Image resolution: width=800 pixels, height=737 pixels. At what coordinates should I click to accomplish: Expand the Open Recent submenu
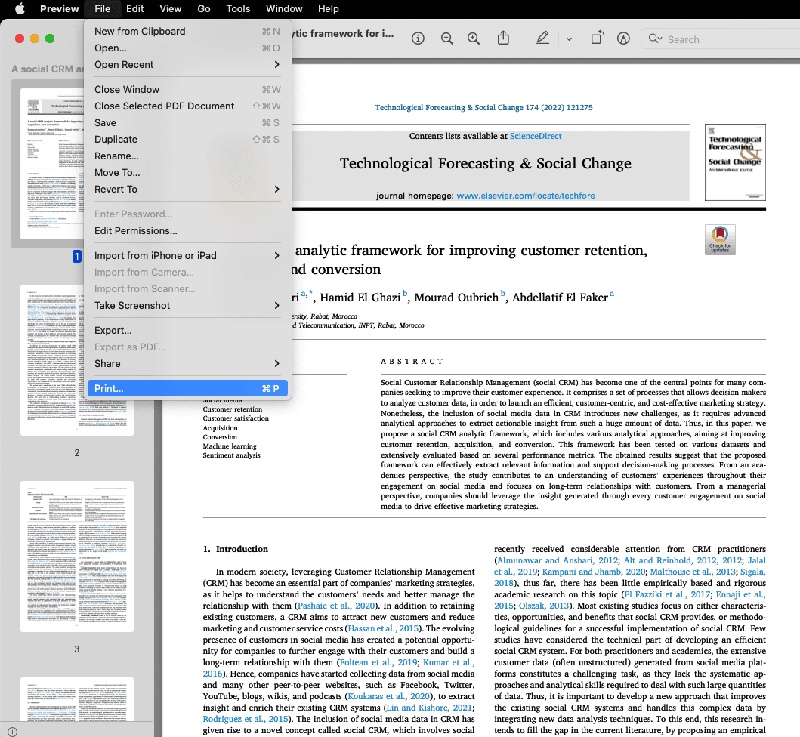(x=188, y=65)
